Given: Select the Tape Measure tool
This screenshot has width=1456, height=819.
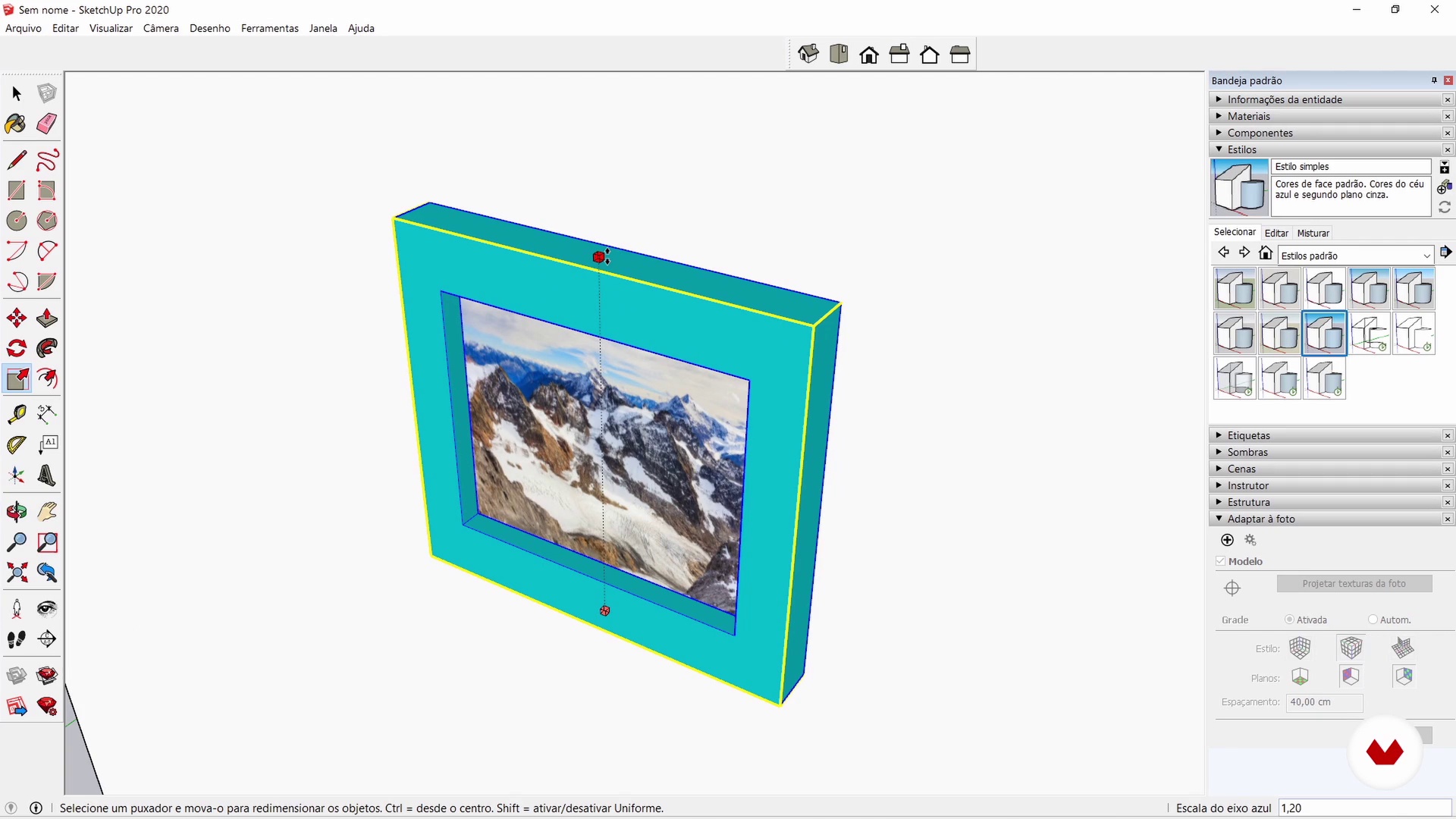Looking at the screenshot, I should [x=17, y=414].
